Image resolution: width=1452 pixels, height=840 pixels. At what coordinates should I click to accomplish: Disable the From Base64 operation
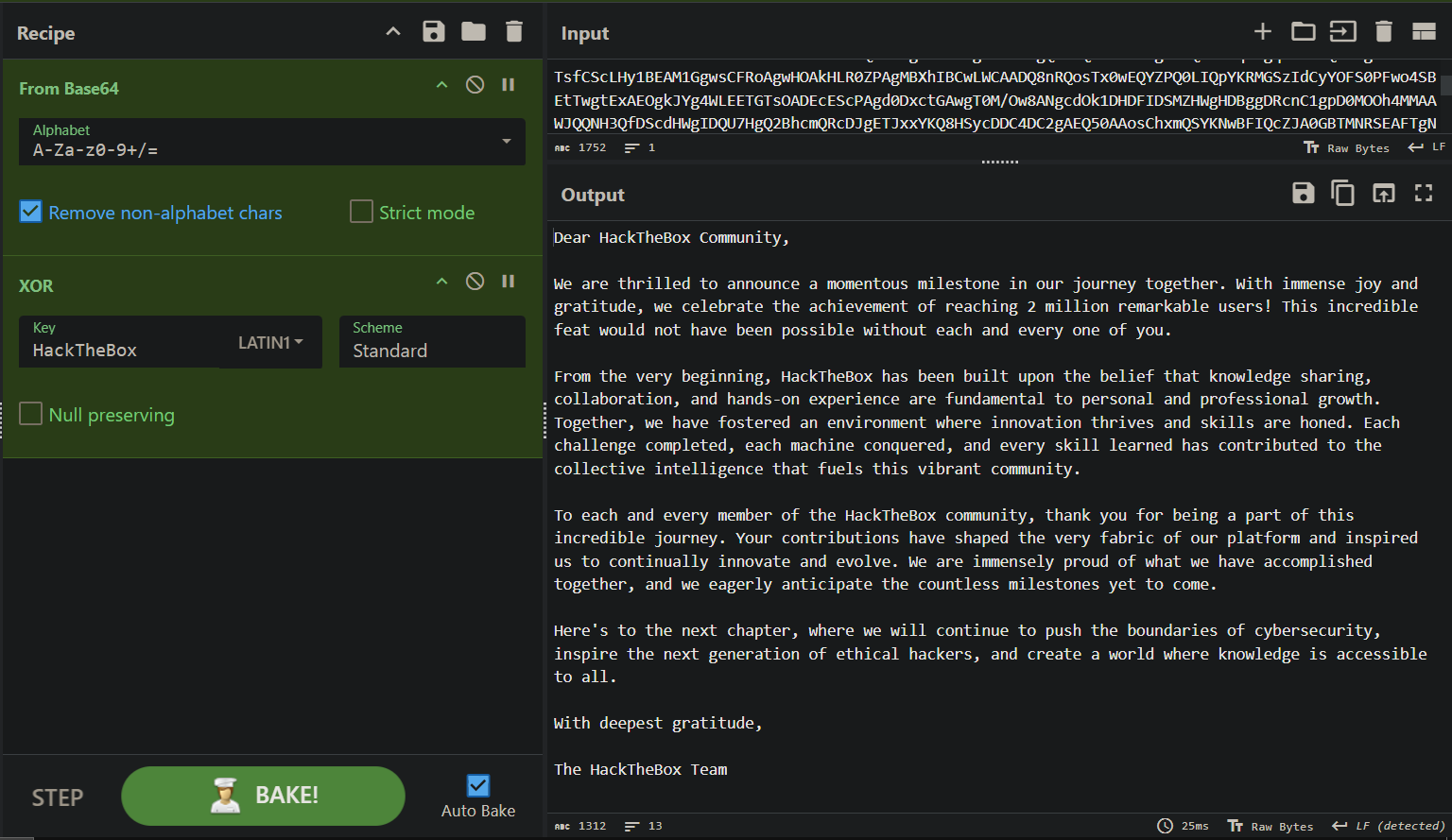475,85
